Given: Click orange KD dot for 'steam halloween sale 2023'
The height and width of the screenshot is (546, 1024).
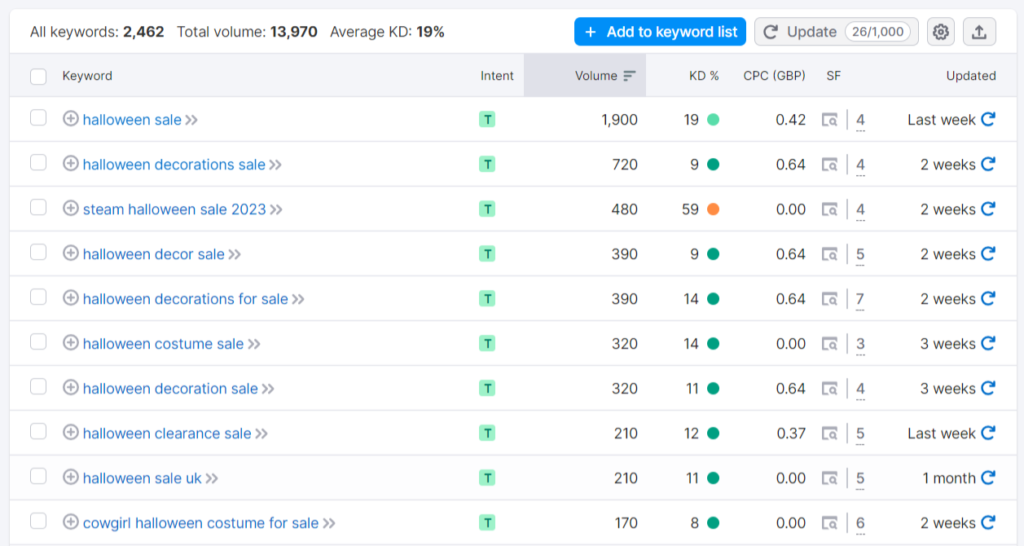Looking at the screenshot, I should [713, 209].
